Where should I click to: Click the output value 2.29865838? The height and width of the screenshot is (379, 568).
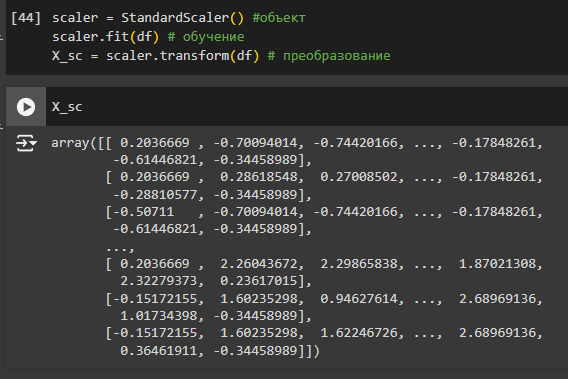pyautogui.click(x=359, y=264)
